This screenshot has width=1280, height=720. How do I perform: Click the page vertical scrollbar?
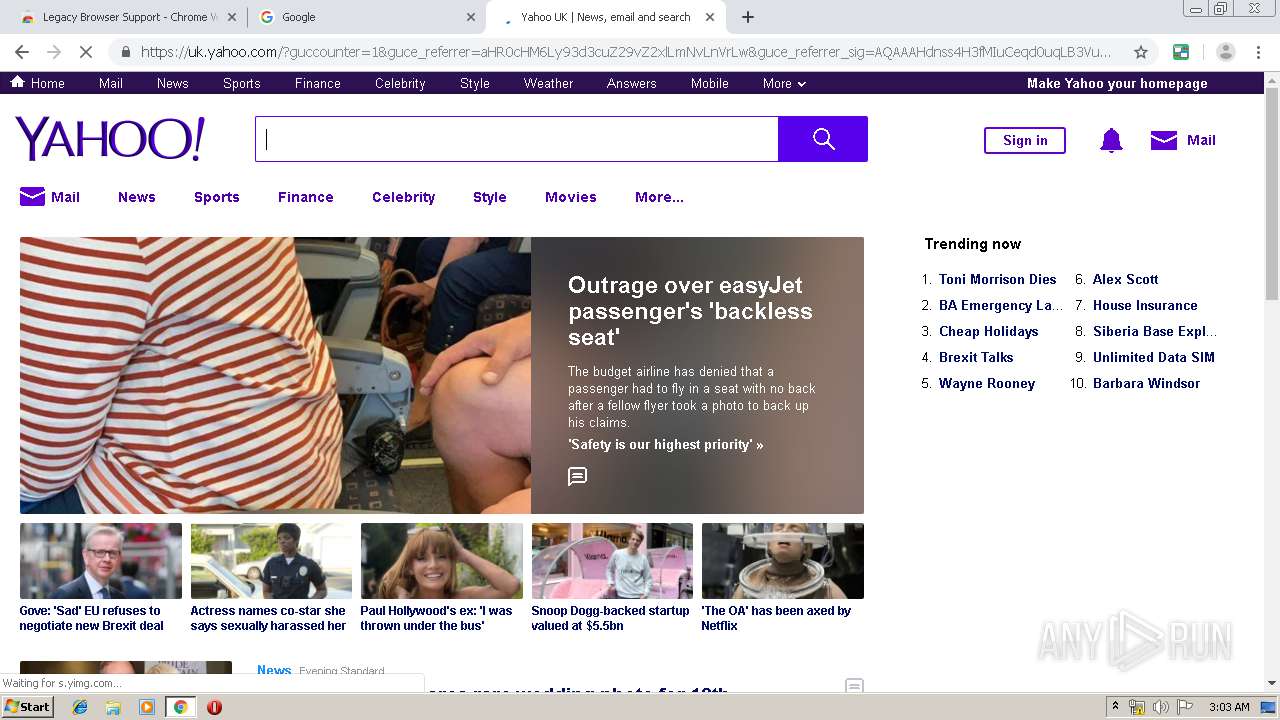tap(1272, 195)
